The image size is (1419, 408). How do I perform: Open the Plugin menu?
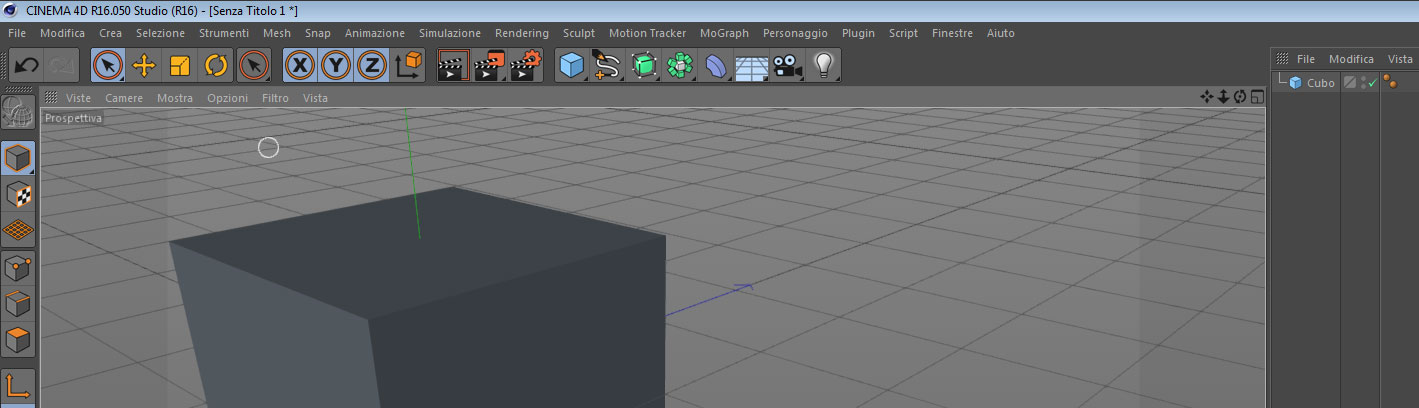(x=858, y=33)
